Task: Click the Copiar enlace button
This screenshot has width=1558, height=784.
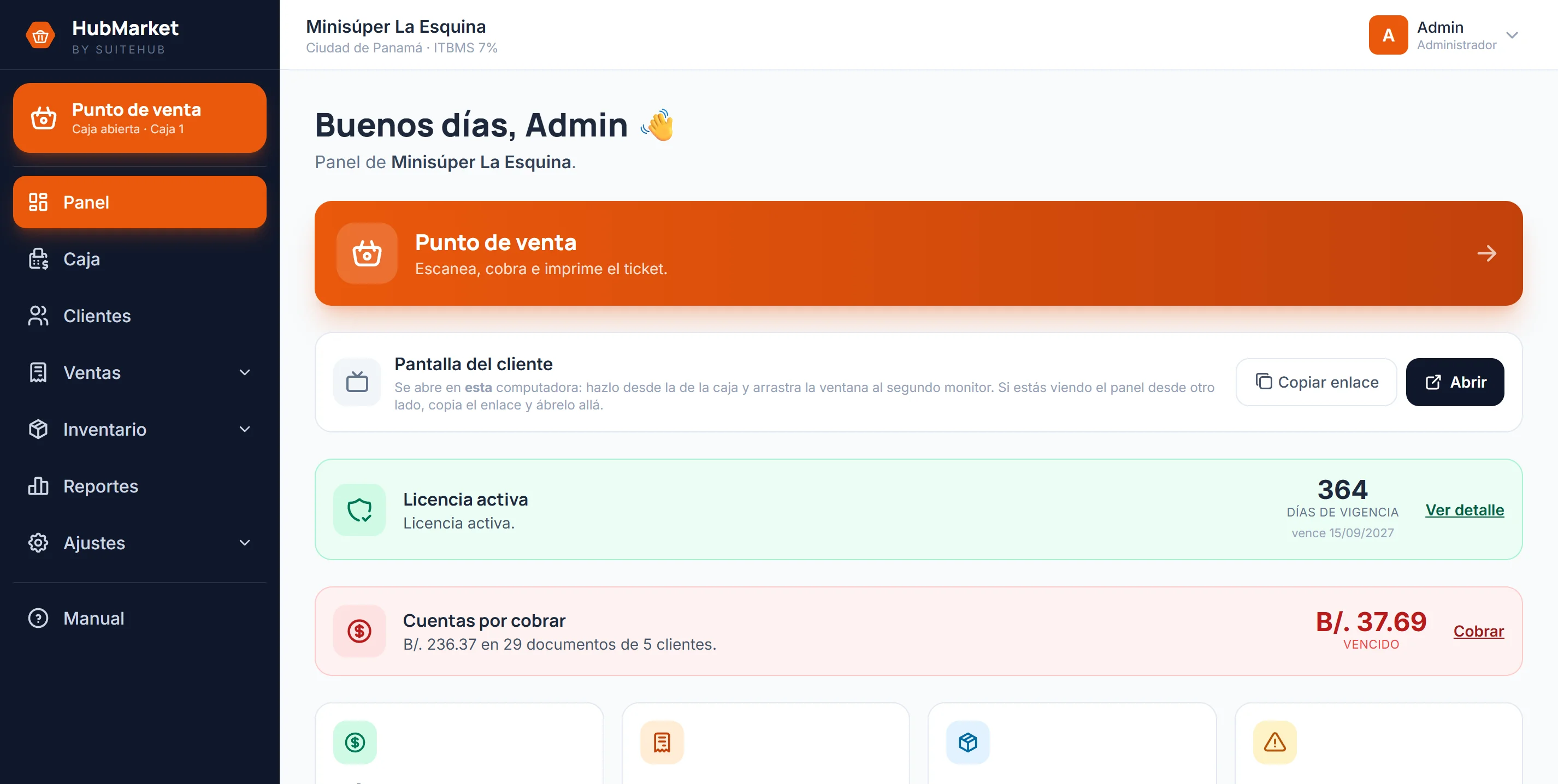Action: (x=1317, y=383)
